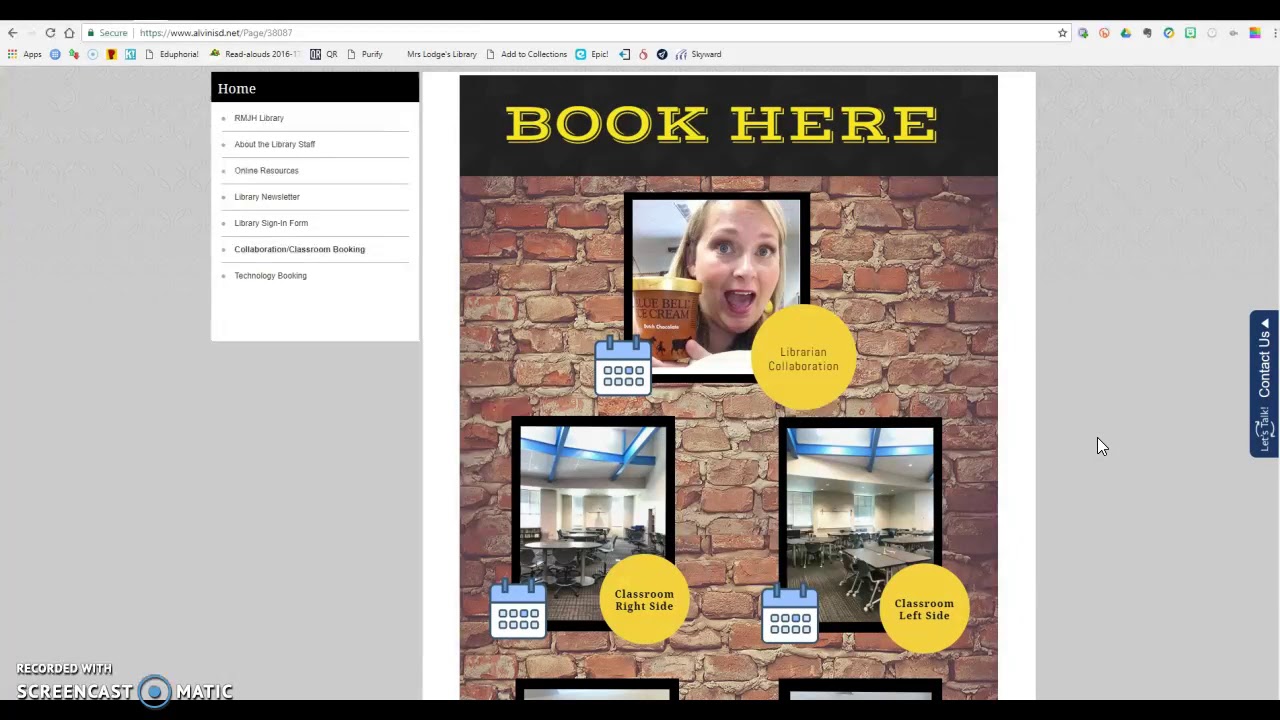Open the Save to Google Drive extension
Viewport: 1280px width, 720px height.
(x=1126, y=33)
